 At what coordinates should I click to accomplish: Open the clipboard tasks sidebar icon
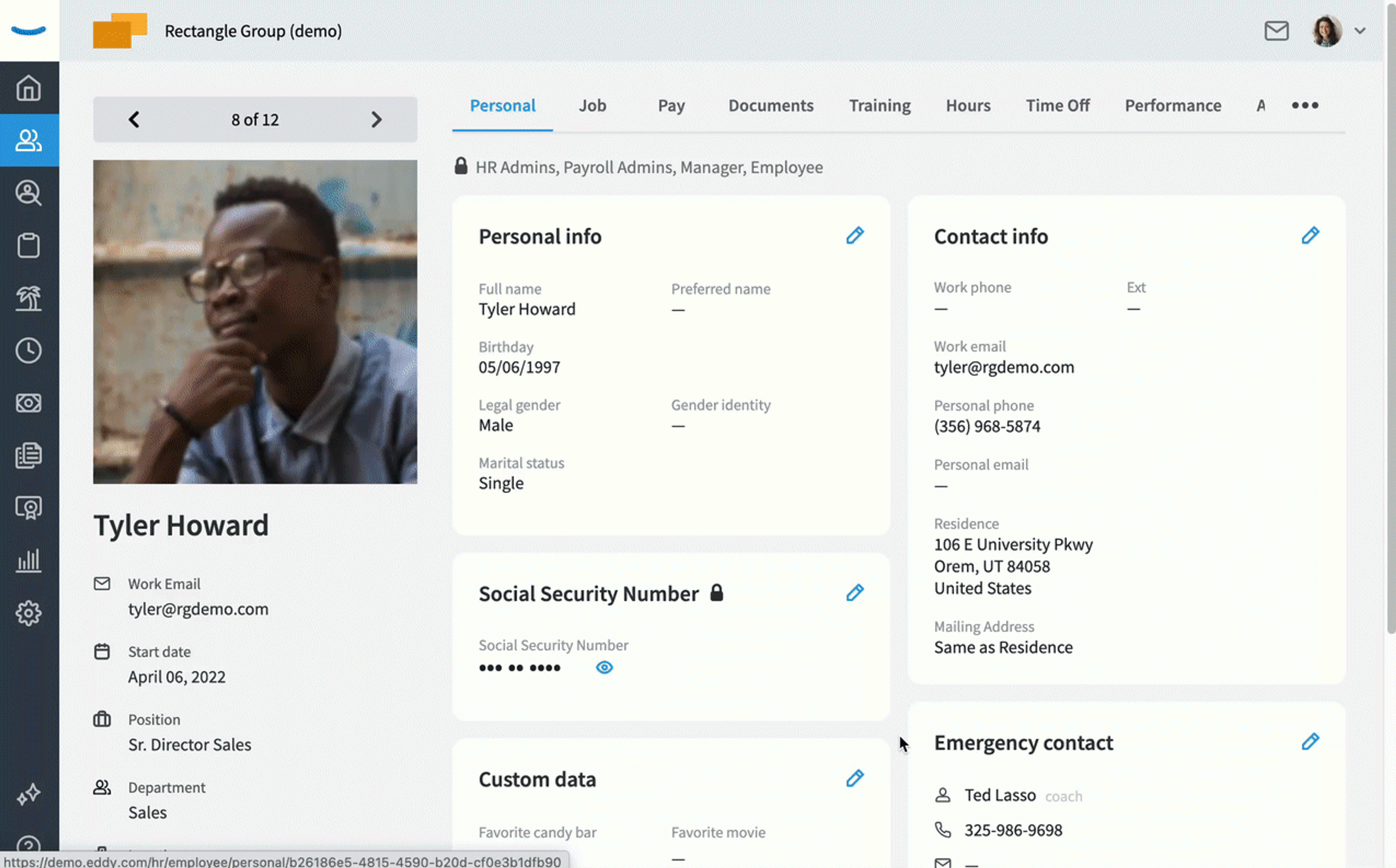pyautogui.click(x=28, y=246)
